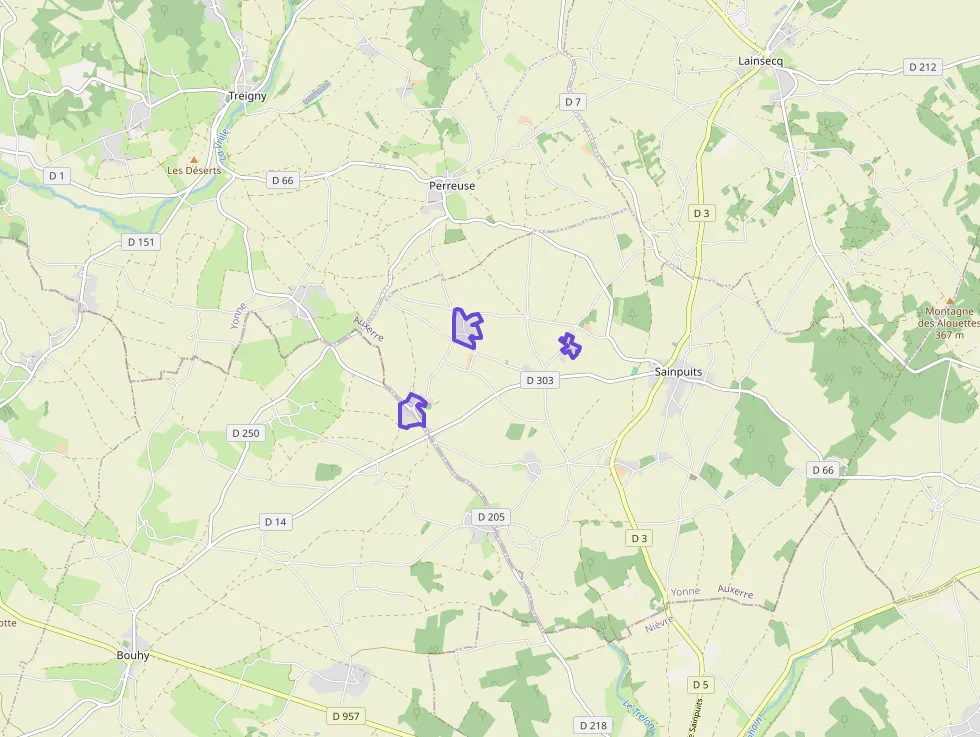This screenshot has height=737, width=980.
Task: Select the D 218 road shield
Action: [593, 726]
